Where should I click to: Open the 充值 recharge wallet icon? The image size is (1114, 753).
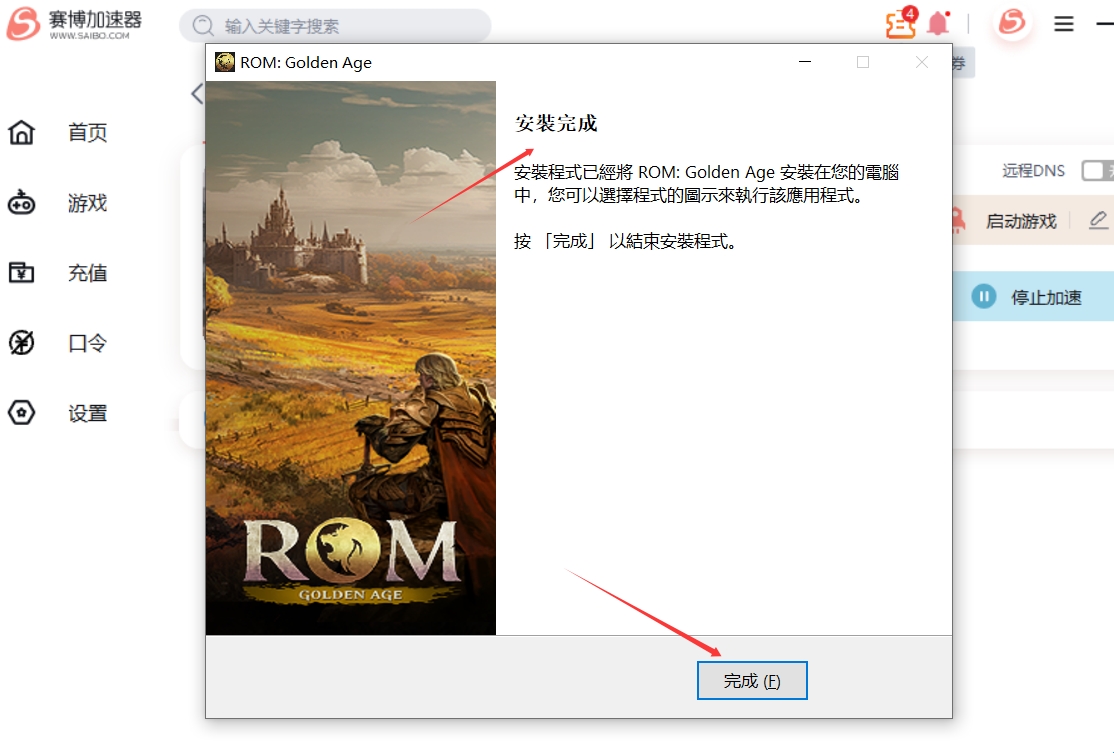tap(21, 272)
